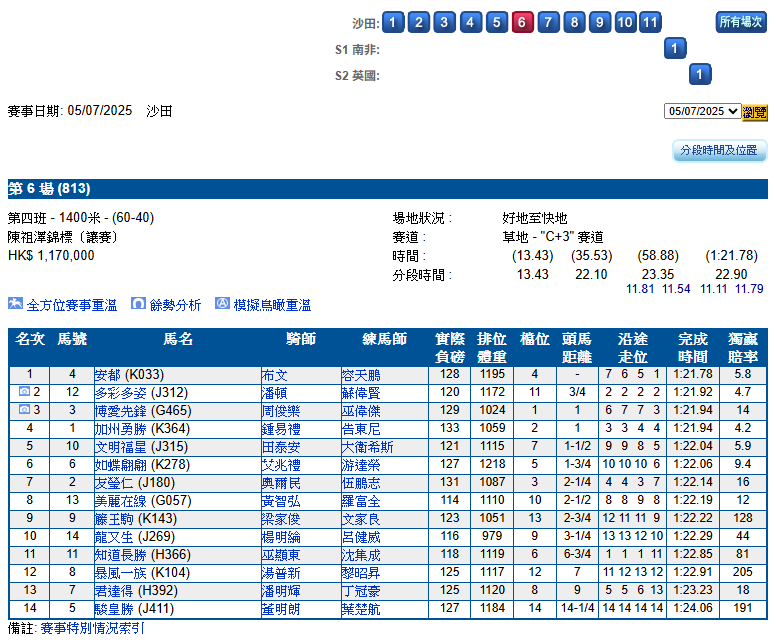This screenshot has width=776, height=644.
Task: Open 賽事特別情況索引 remarks link
Action: [x=93, y=628]
